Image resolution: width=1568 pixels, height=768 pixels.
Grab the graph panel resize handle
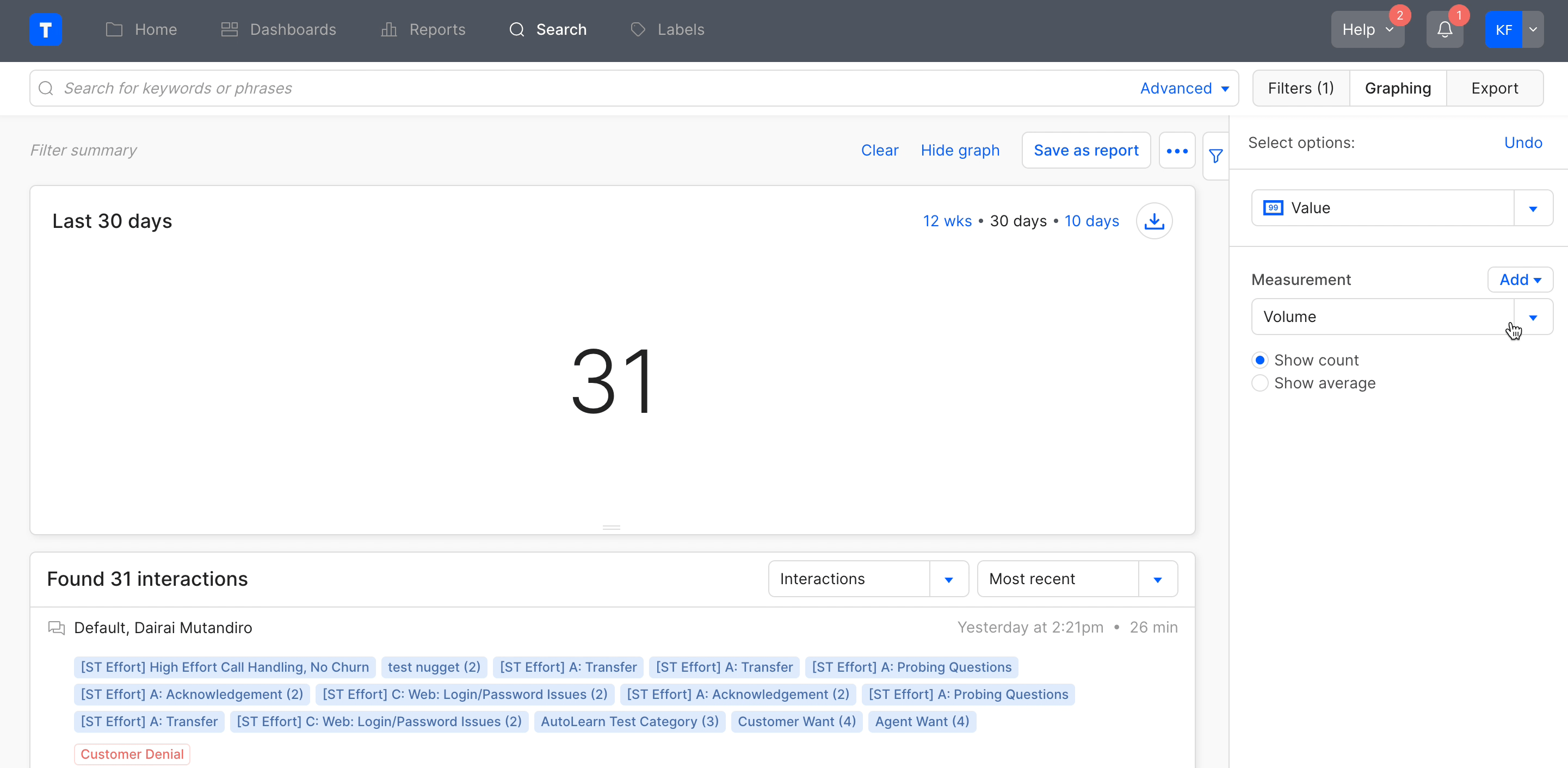click(x=611, y=527)
